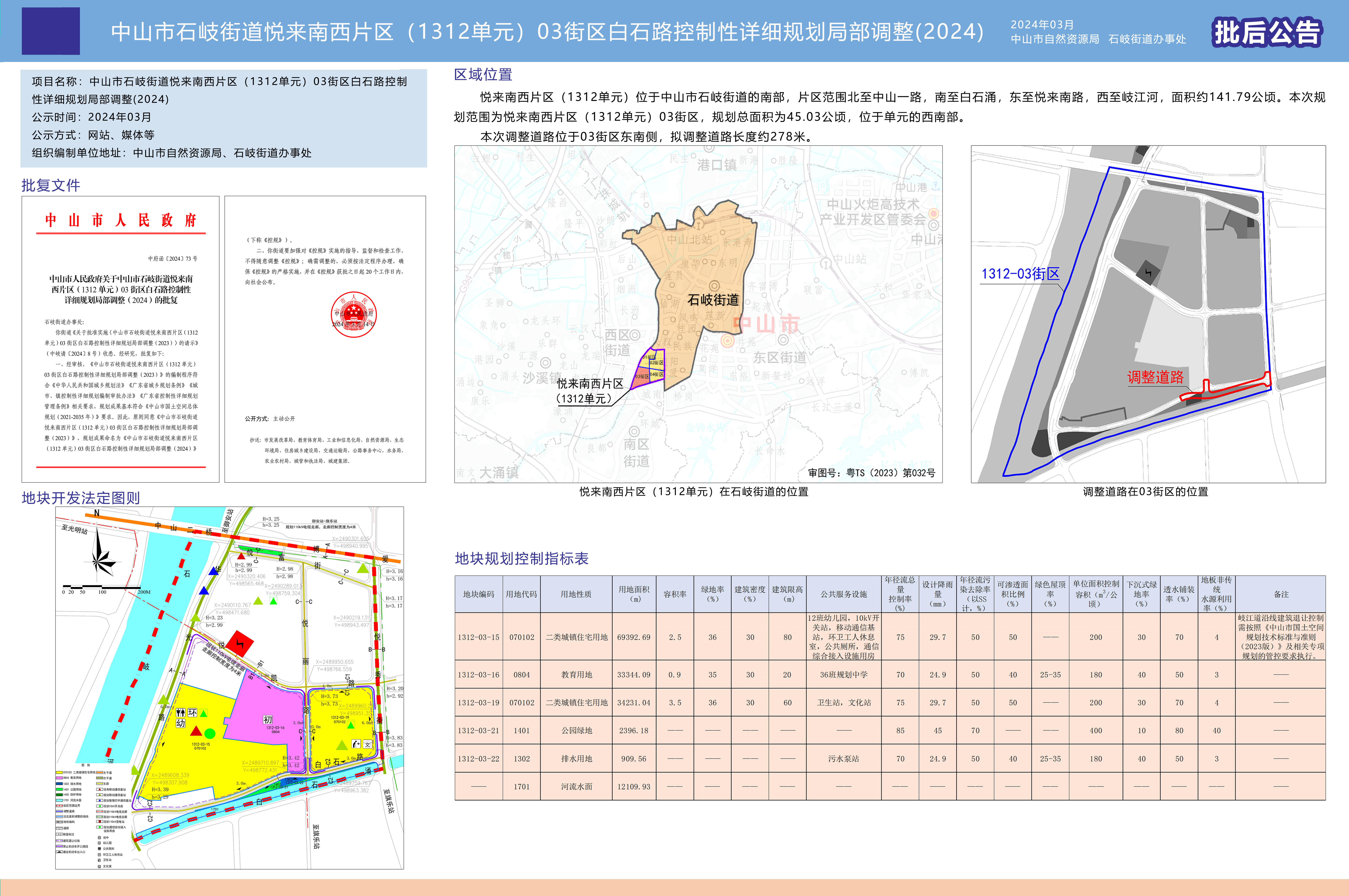
Task: Click the purple square logo in header
Action: [x=51, y=31]
